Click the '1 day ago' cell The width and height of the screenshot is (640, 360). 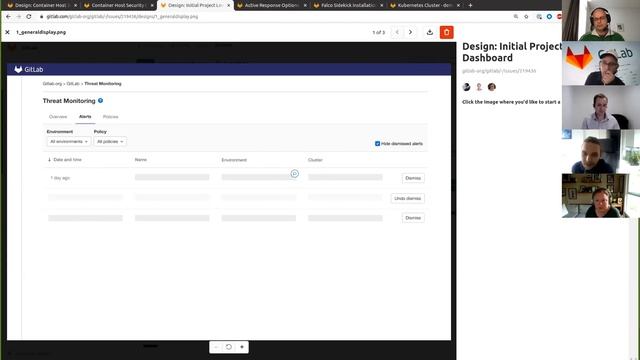[x=60, y=178]
